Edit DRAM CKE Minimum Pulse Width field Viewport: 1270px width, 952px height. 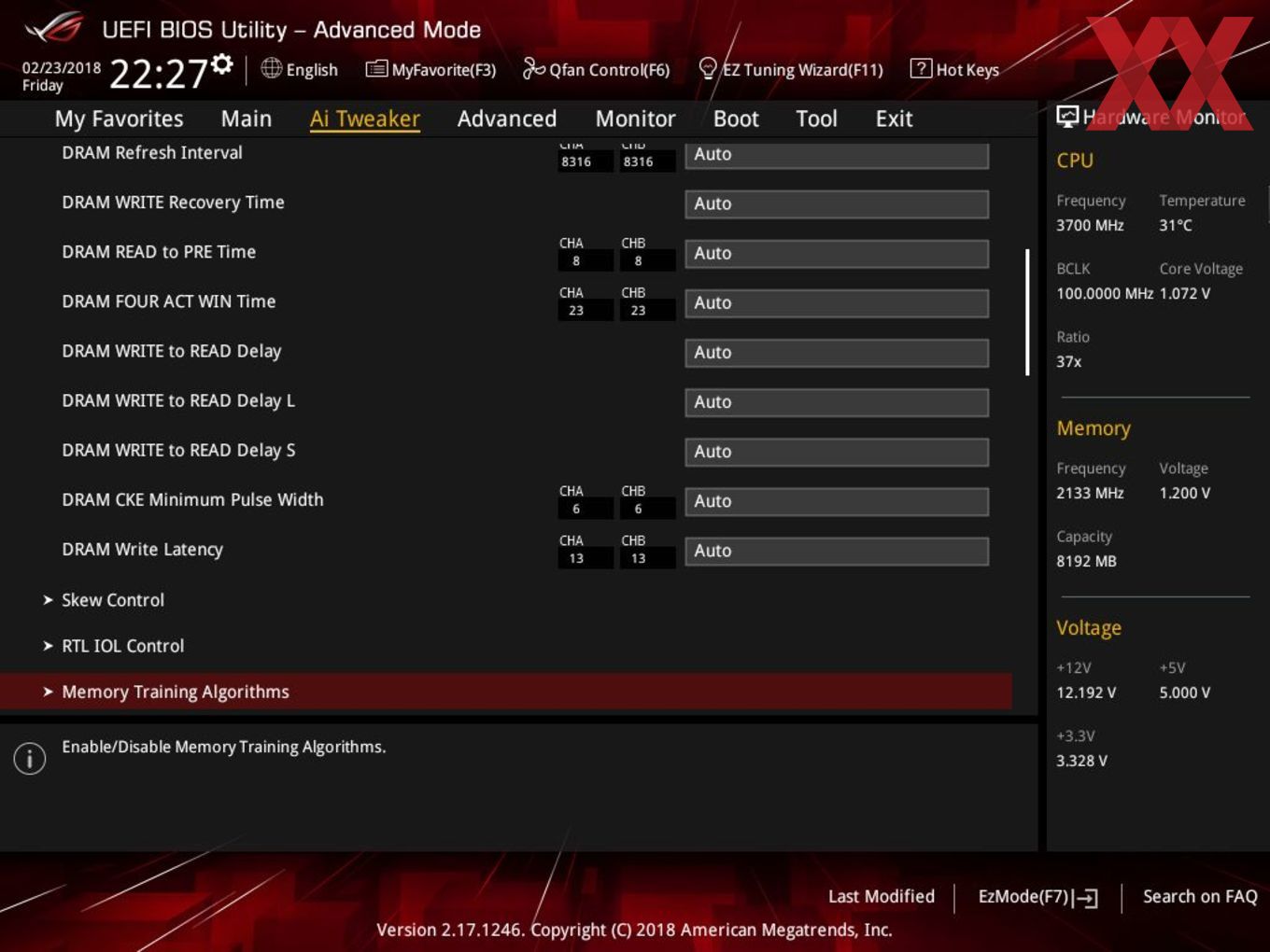(837, 500)
